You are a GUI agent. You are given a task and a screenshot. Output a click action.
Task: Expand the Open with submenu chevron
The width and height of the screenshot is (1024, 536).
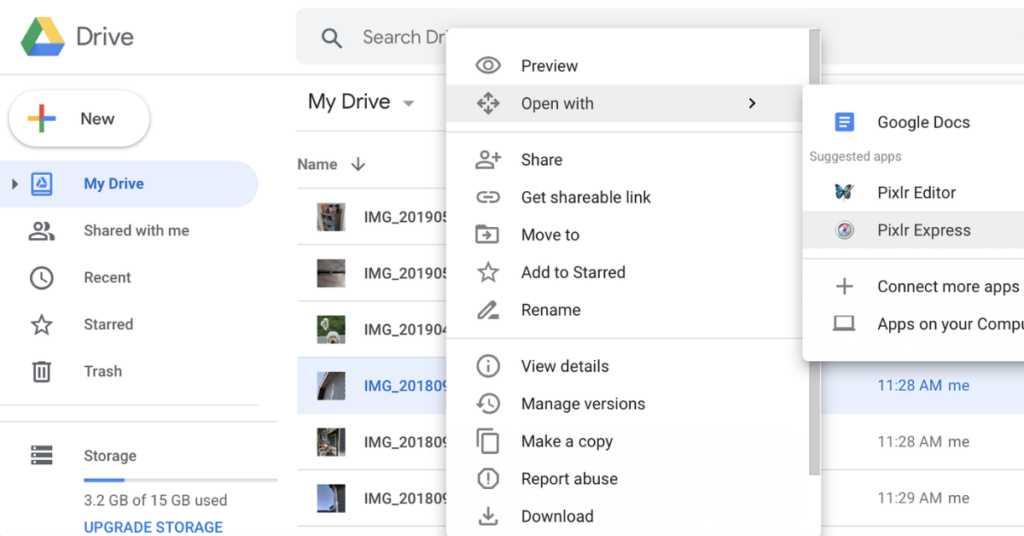752,103
